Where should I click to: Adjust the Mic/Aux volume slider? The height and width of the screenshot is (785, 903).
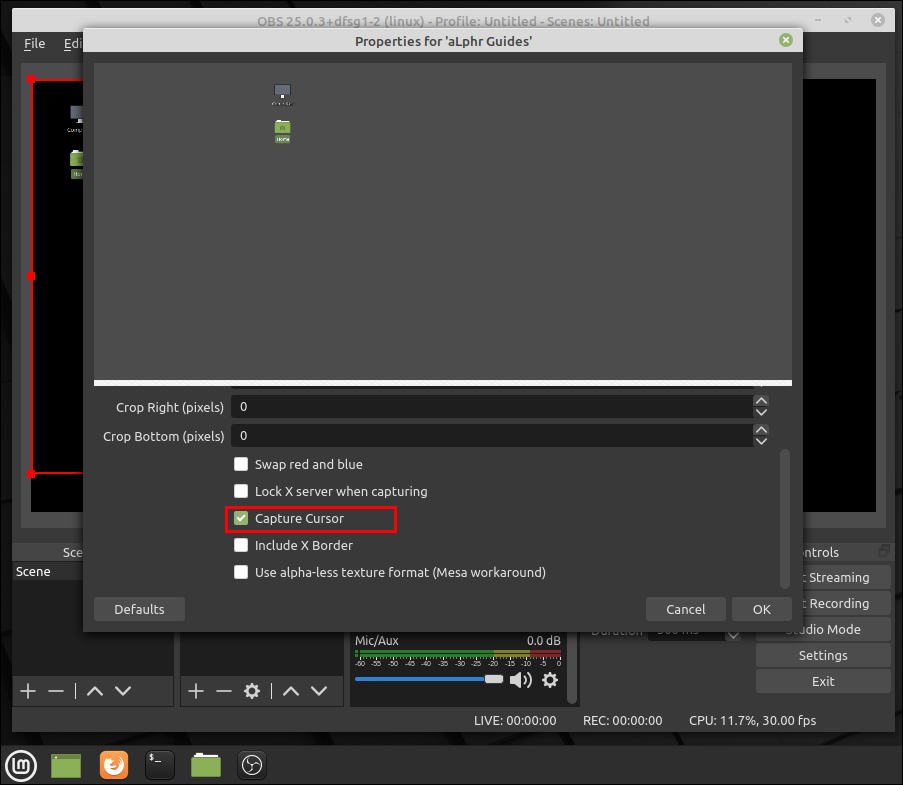pos(429,680)
